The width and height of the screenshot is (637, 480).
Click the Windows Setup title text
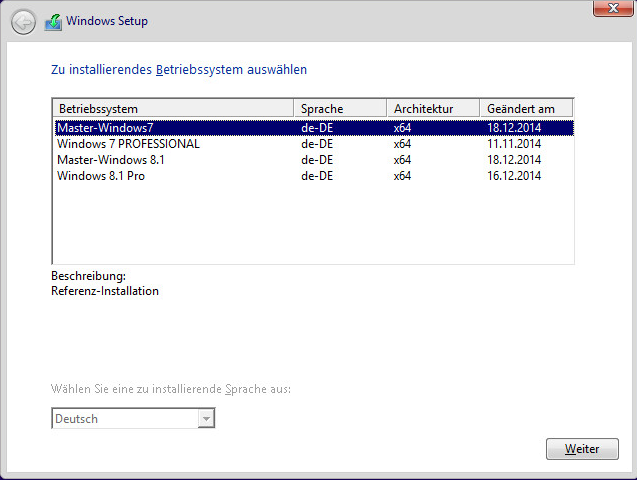coord(107,21)
